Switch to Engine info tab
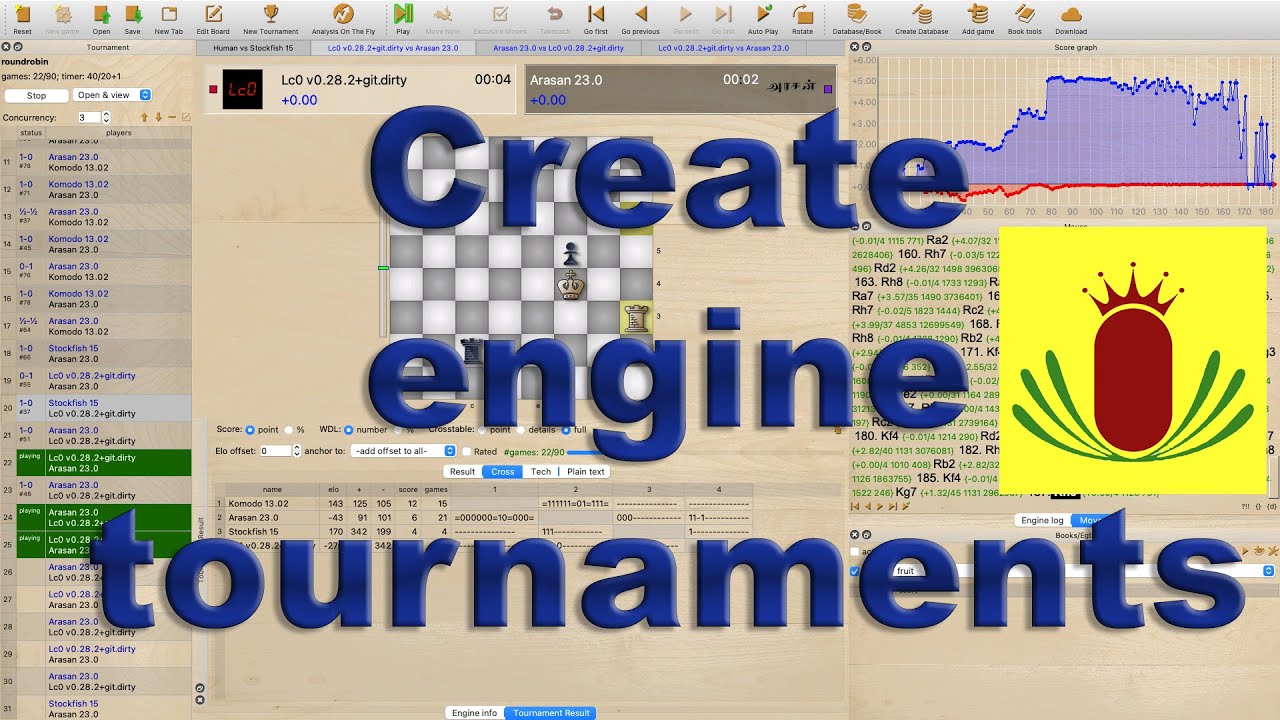 pyautogui.click(x=474, y=713)
